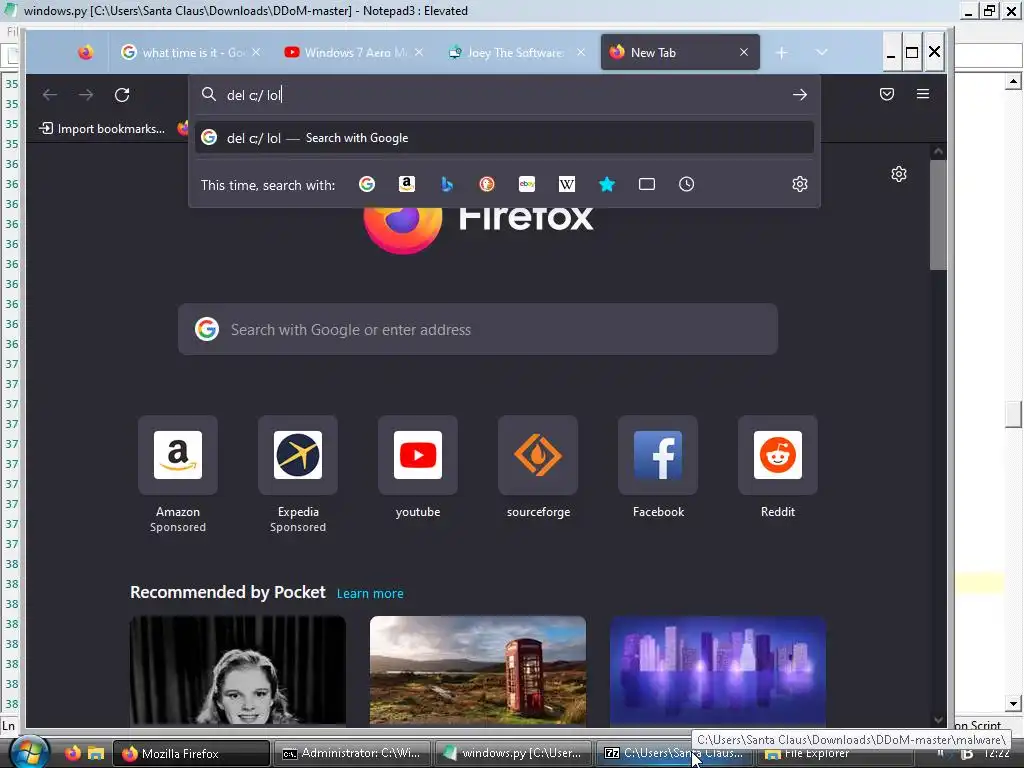Open the Firefox hamburger menu
The width and height of the screenshot is (1024, 768).
(923, 95)
